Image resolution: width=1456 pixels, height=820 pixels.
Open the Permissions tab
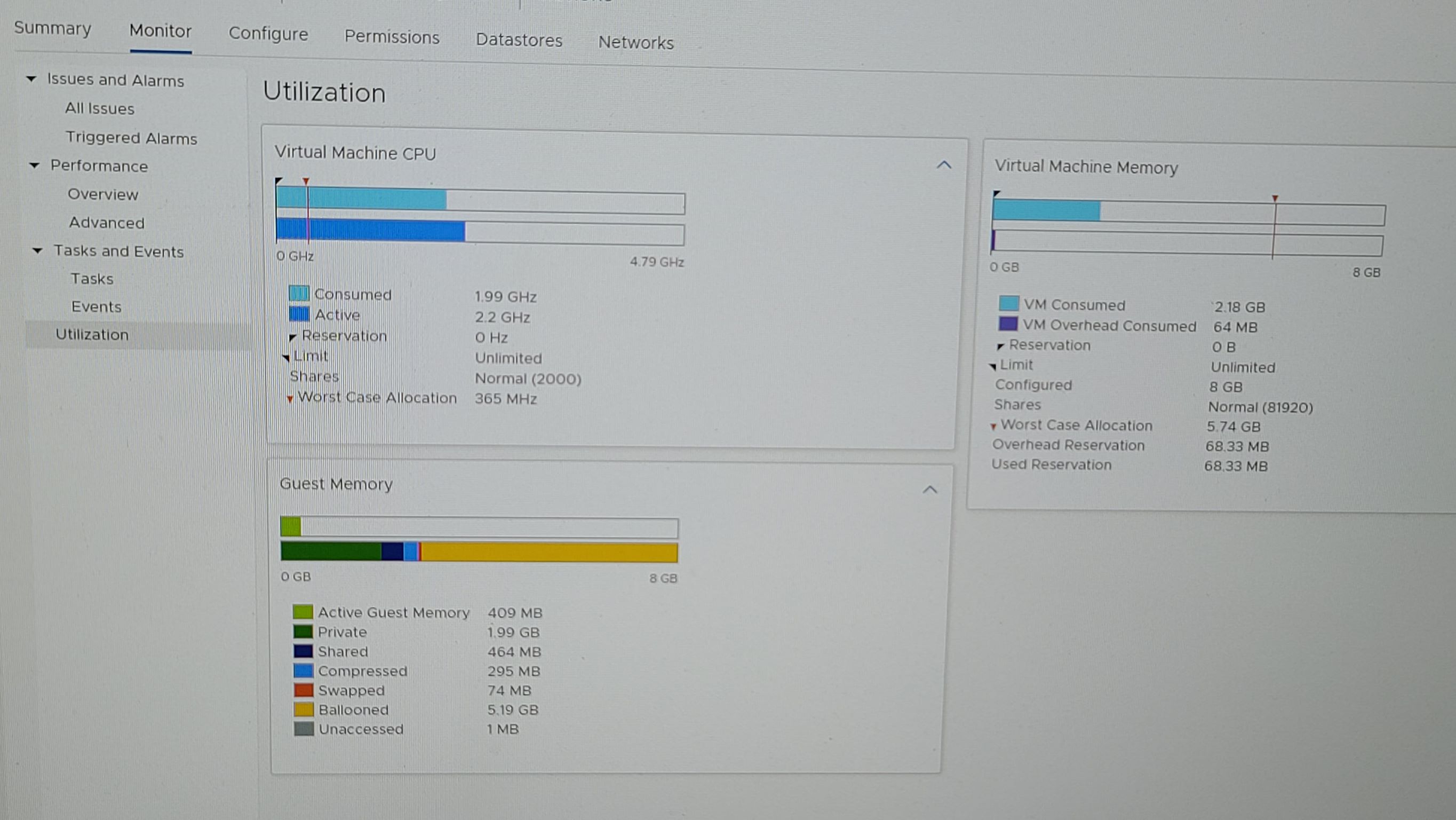click(x=392, y=37)
